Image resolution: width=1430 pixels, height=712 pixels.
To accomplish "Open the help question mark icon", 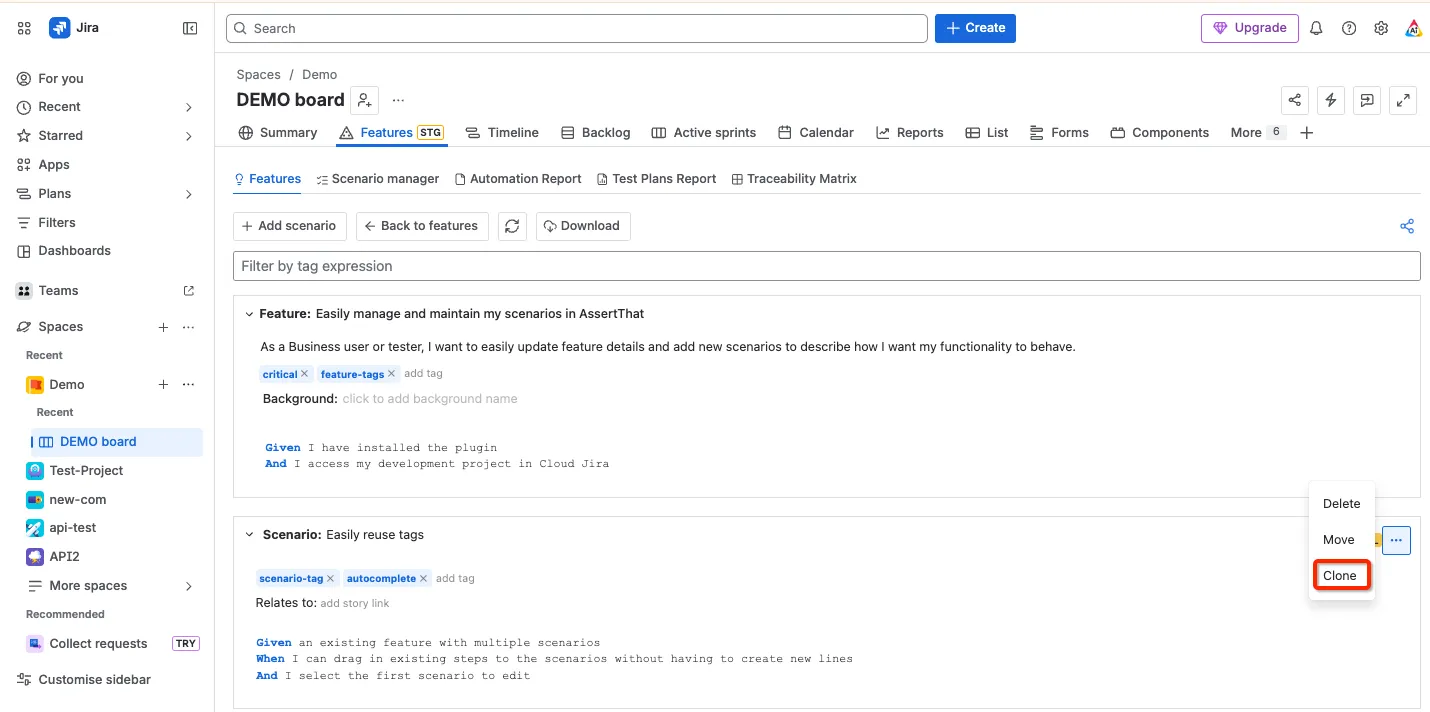I will (1349, 28).
